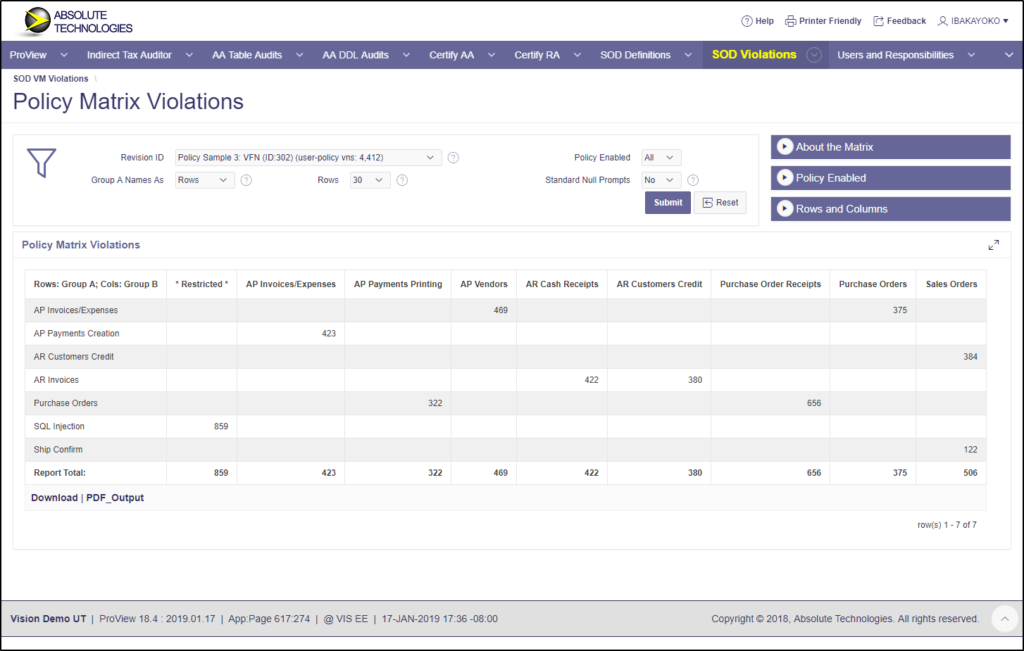
Task: Expand the Policy Enabled section
Action: pos(890,178)
